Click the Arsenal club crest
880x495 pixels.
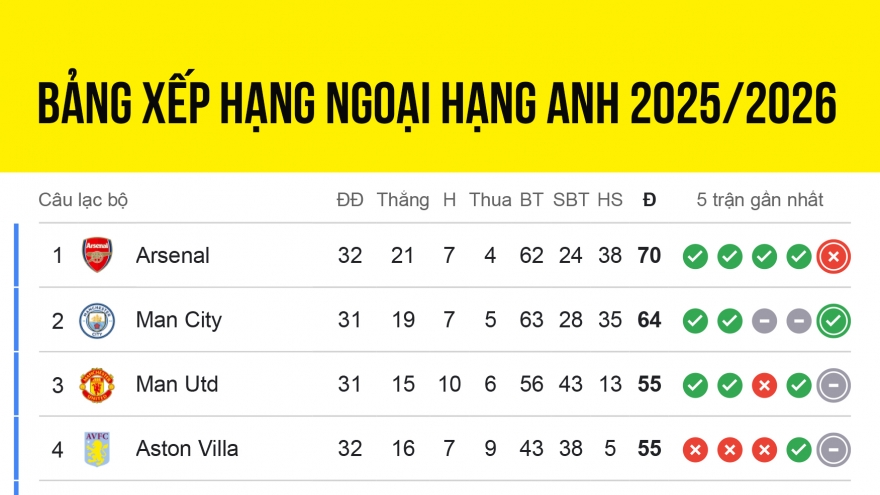point(97,256)
